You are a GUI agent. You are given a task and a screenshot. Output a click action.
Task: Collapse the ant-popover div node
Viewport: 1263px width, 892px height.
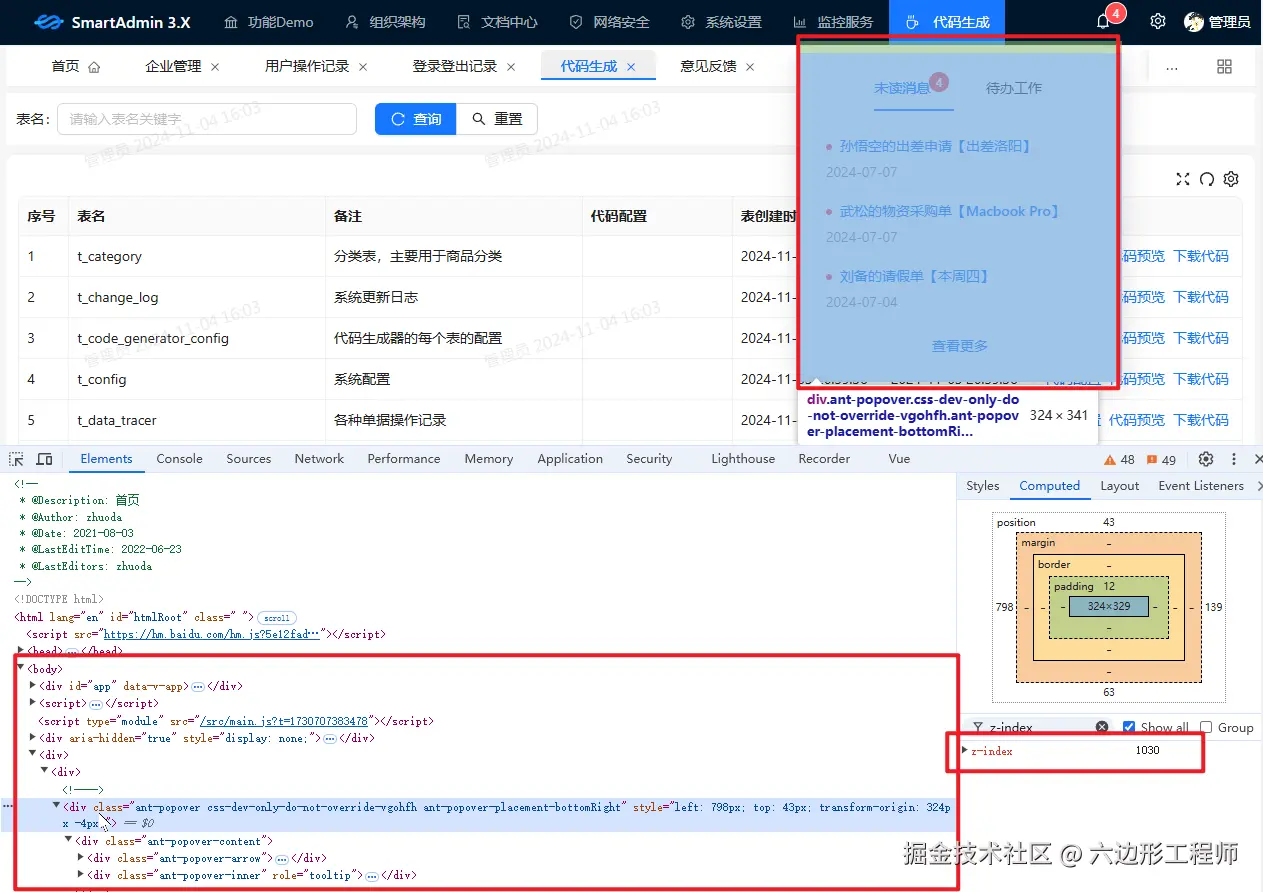(56, 806)
